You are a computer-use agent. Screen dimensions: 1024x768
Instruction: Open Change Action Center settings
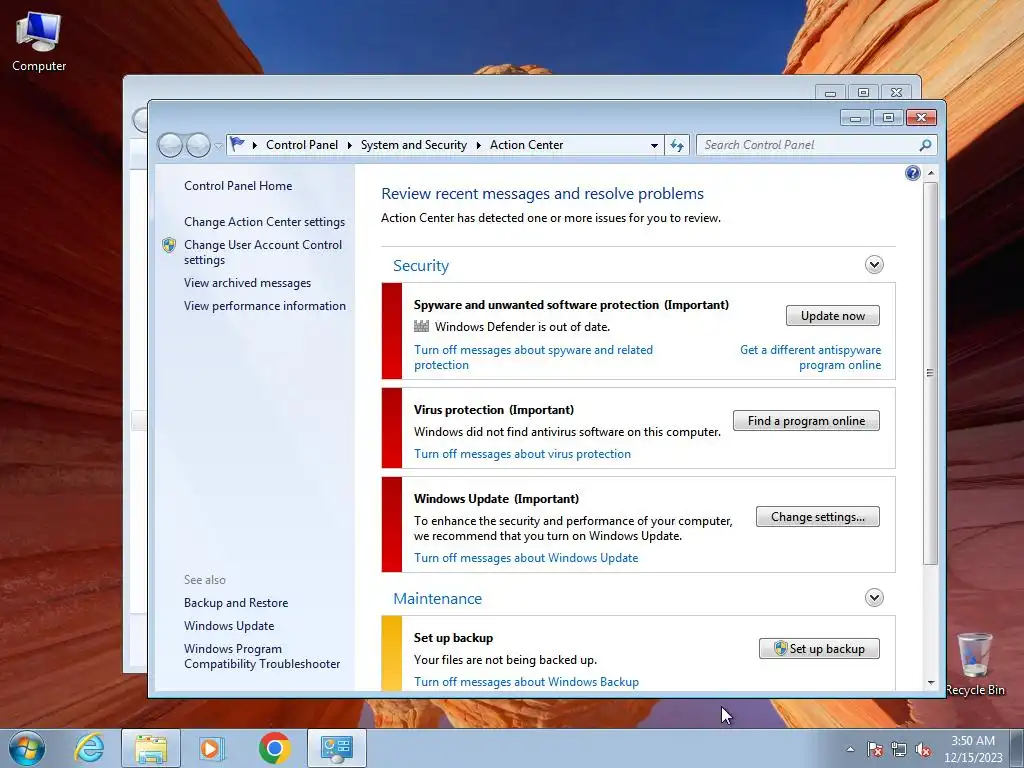264,222
